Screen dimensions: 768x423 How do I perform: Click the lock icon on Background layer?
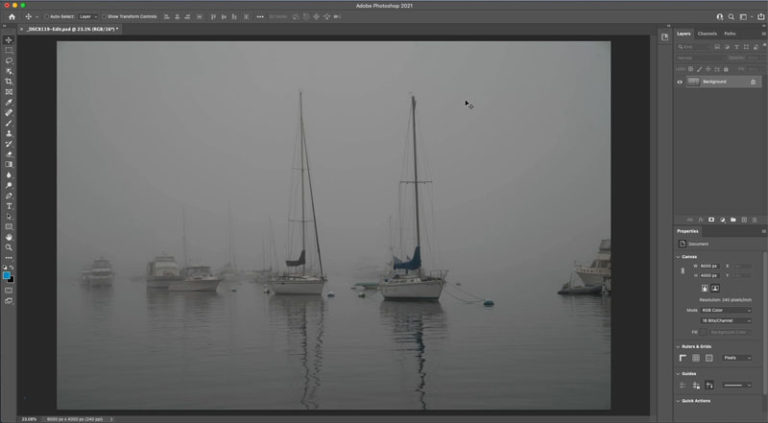[x=753, y=82]
